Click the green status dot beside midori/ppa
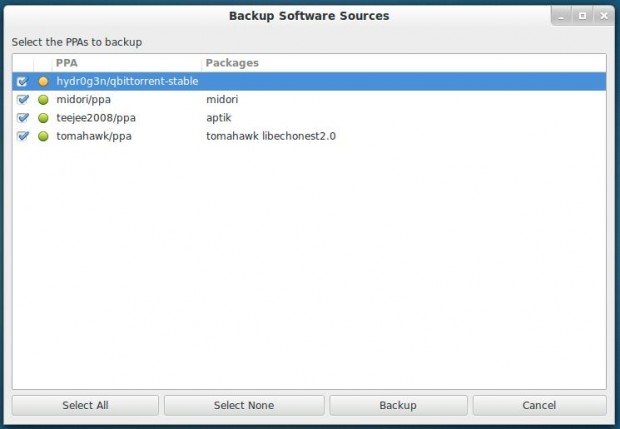Image resolution: width=620 pixels, height=429 pixels. tap(43, 100)
